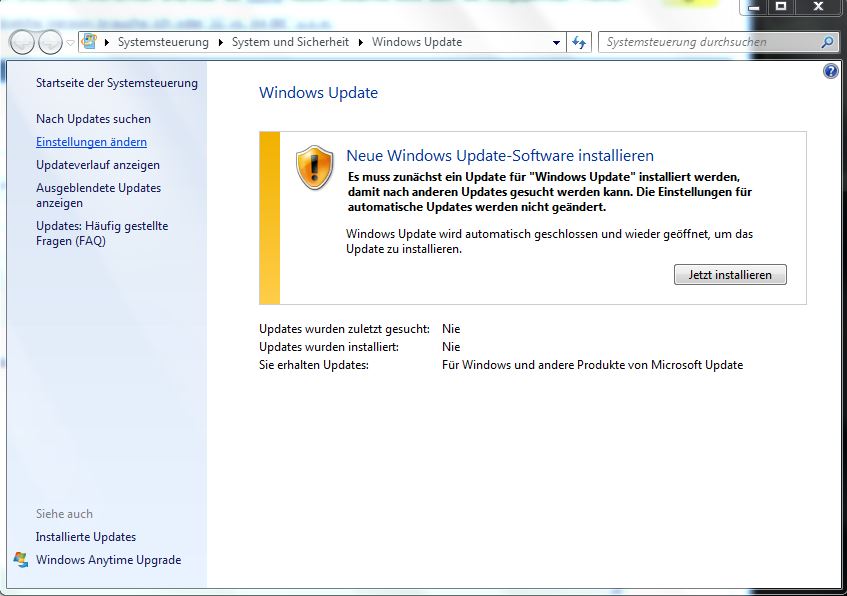The height and width of the screenshot is (596, 847).
Task: Click the forward navigation arrow
Action: click(x=50, y=42)
